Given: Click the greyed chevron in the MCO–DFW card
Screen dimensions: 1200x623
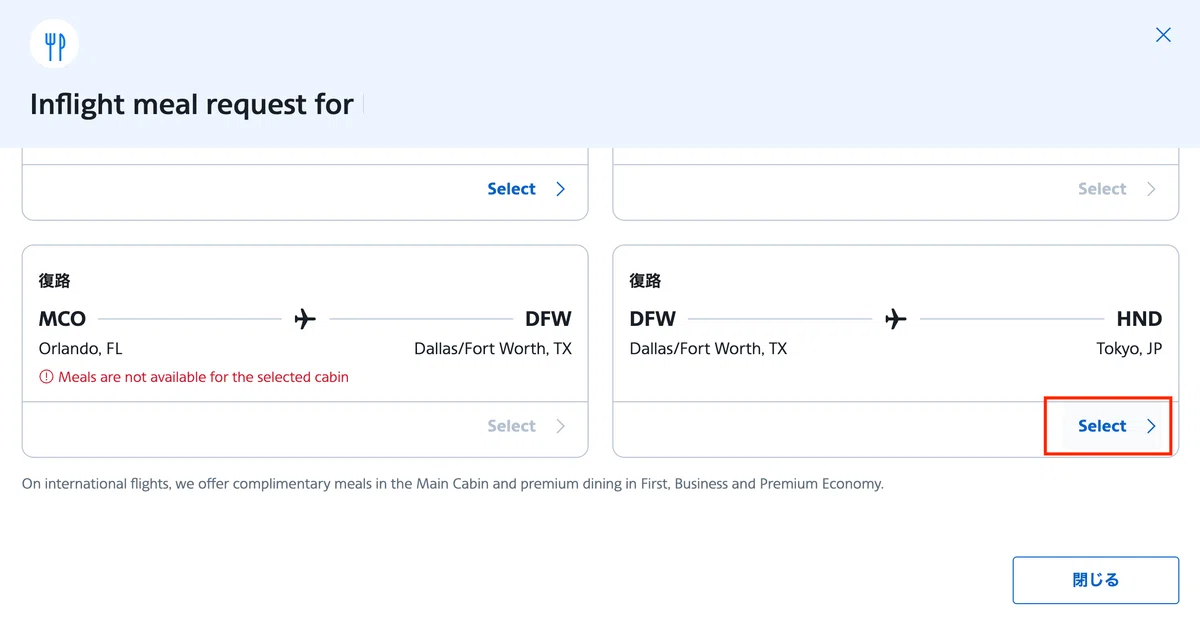Looking at the screenshot, I should [x=560, y=426].
